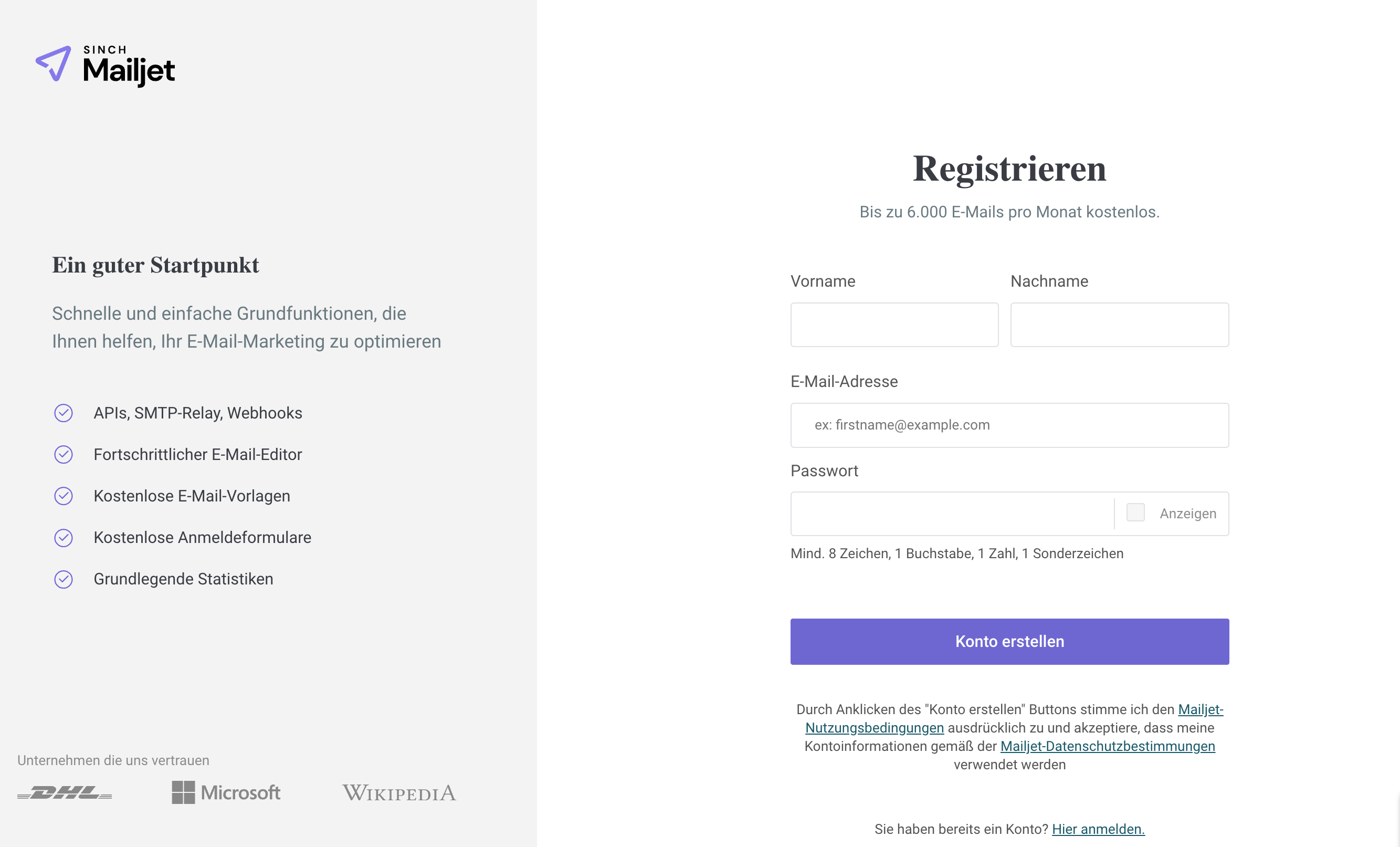Click checkmark icon beside Grundlegende Statistiken
Image resolution: width=1400 pixels, height=847 pixels.
pos(63,579)
